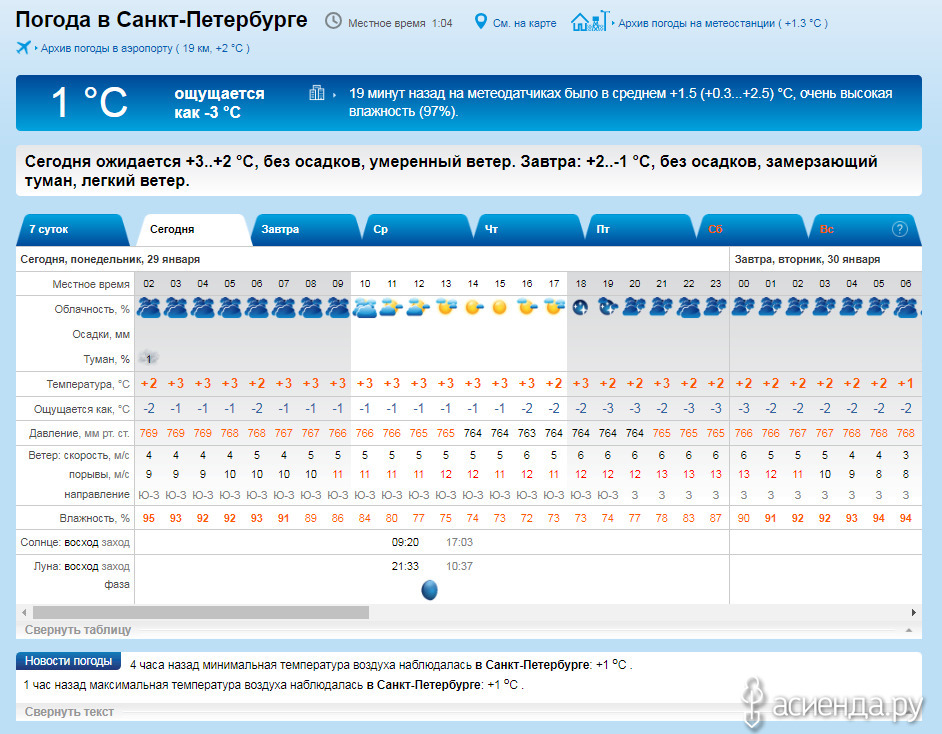Image resolution: width=942 pixels, height=734 pixels.
Task: Click the sunset time 17:03
Action: tap(459, 542)
